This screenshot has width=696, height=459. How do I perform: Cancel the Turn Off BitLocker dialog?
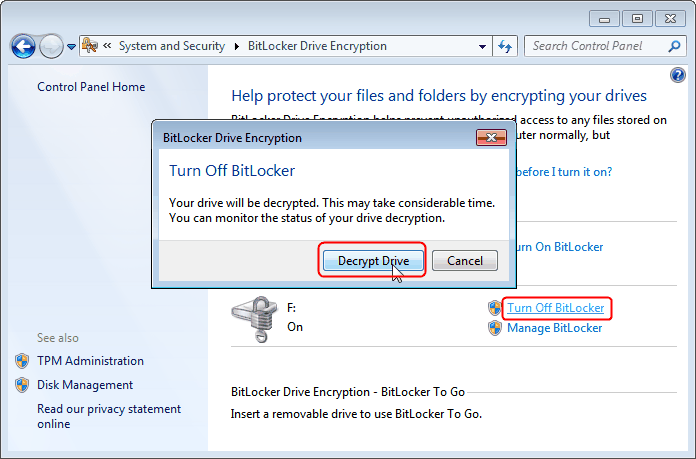point(465,261)
